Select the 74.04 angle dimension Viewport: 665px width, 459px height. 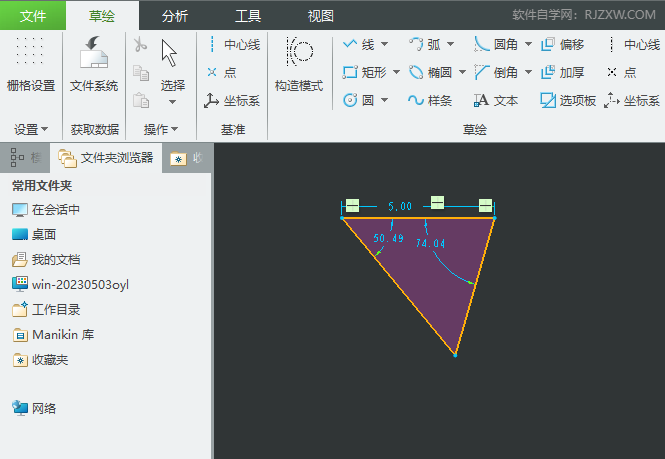(430, 243)
